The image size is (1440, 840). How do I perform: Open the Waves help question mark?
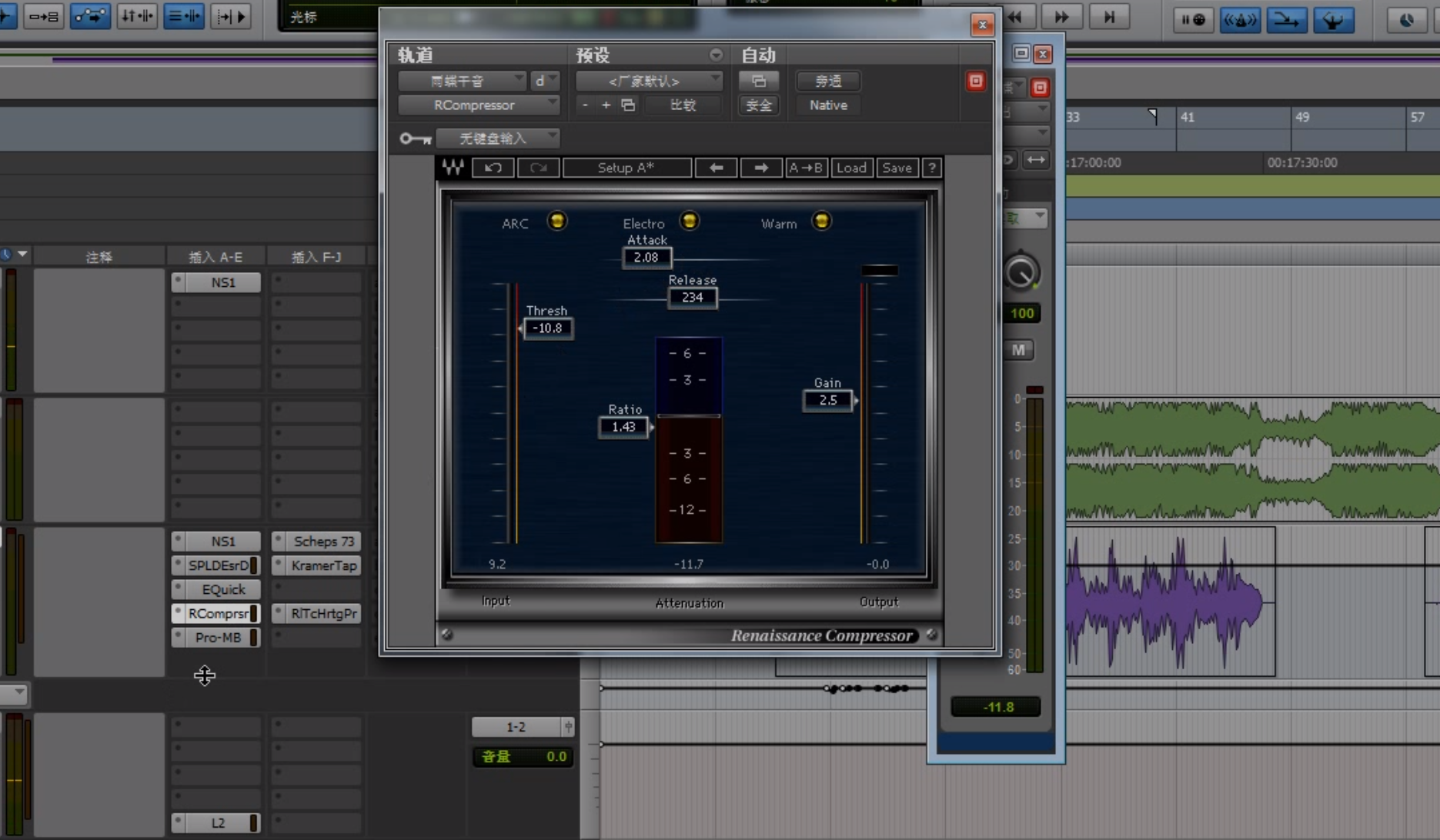tap(931, 168)
